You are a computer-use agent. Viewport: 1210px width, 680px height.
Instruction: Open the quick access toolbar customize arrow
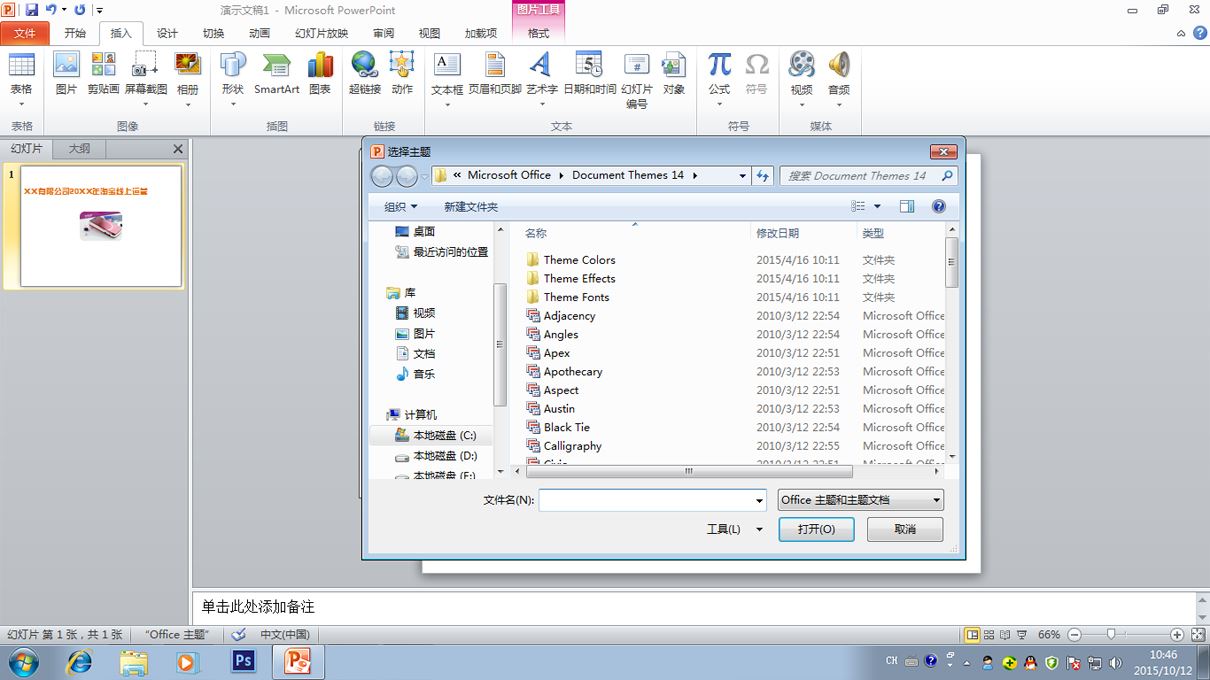coord(99,11)
